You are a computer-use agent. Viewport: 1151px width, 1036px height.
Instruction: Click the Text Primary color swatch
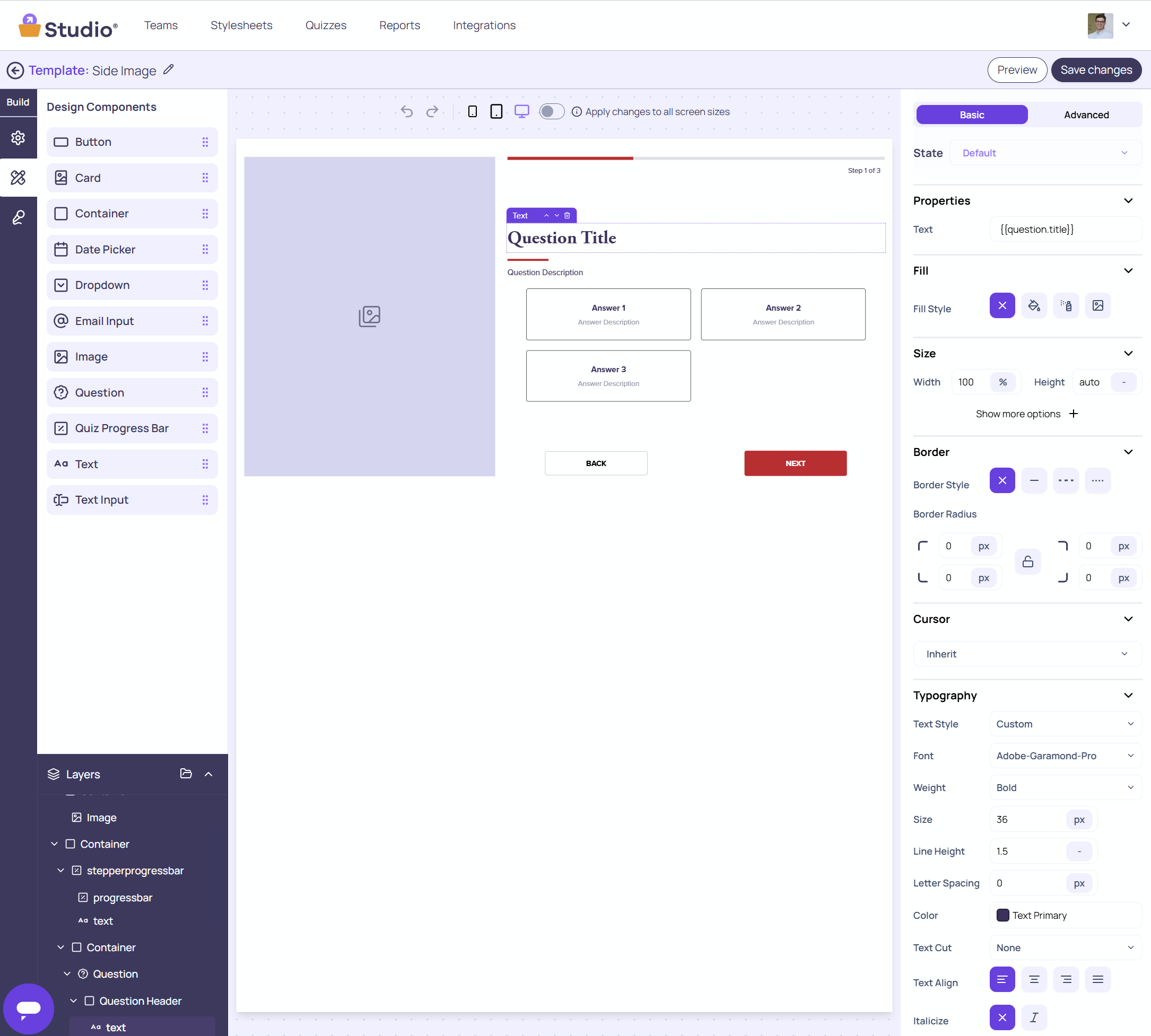(1002, 915)
